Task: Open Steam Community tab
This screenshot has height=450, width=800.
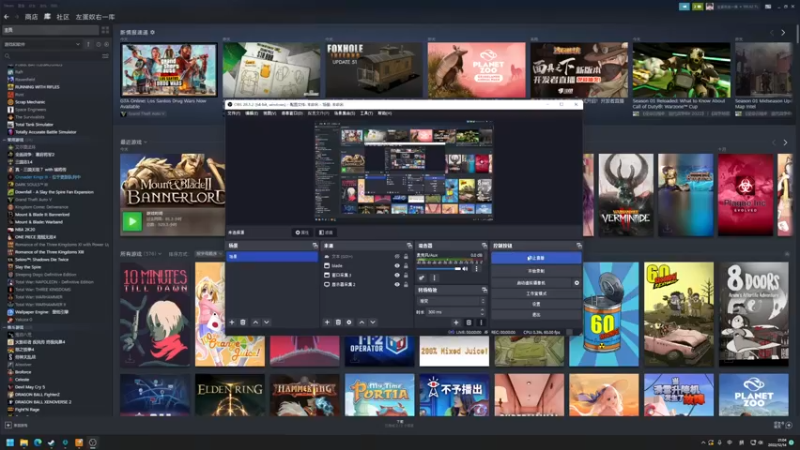Action: (x=63, y=17)
